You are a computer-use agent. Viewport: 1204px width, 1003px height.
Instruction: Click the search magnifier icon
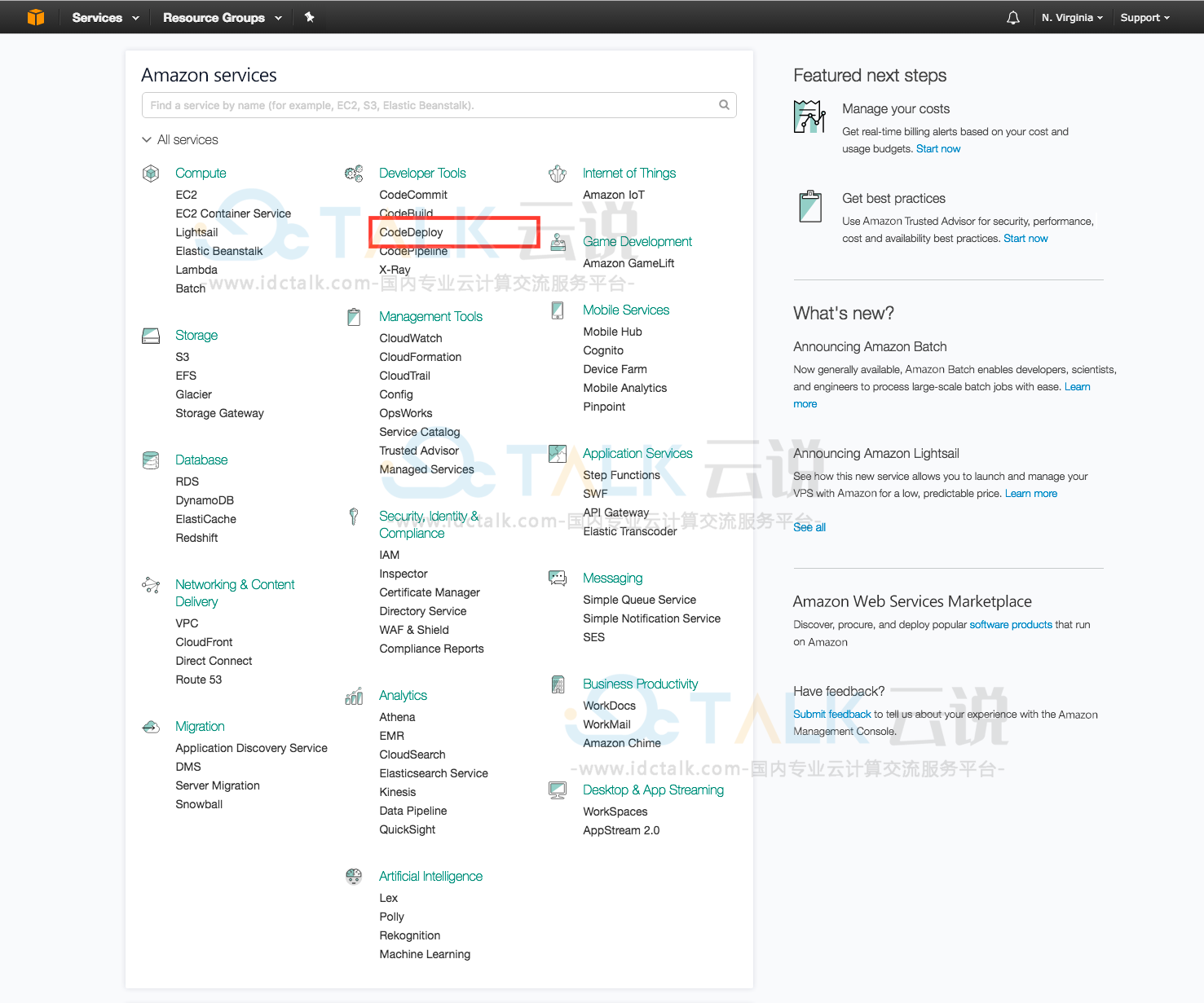(x=724, y=105)
